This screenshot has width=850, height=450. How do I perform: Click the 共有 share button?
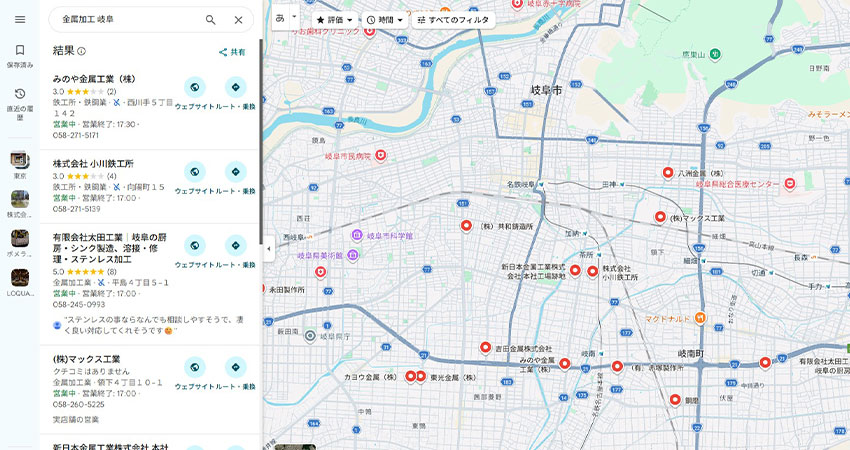[x=232, y=52]
